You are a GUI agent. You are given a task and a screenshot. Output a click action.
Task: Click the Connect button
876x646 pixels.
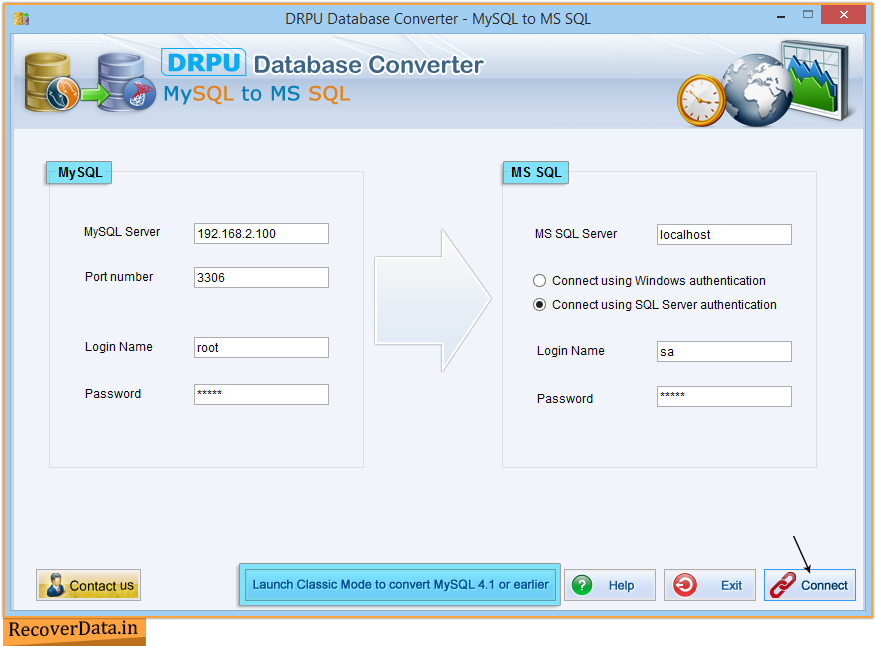(x=810, y=585)
